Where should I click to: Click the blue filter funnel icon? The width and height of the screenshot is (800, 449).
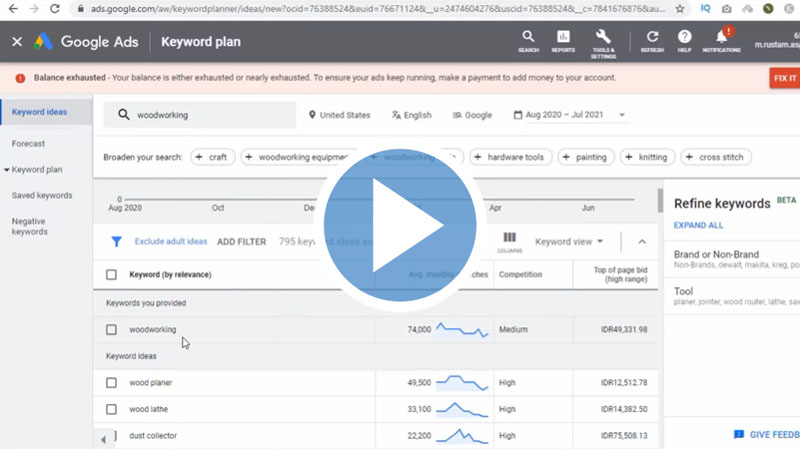click(x=116, y=242)
